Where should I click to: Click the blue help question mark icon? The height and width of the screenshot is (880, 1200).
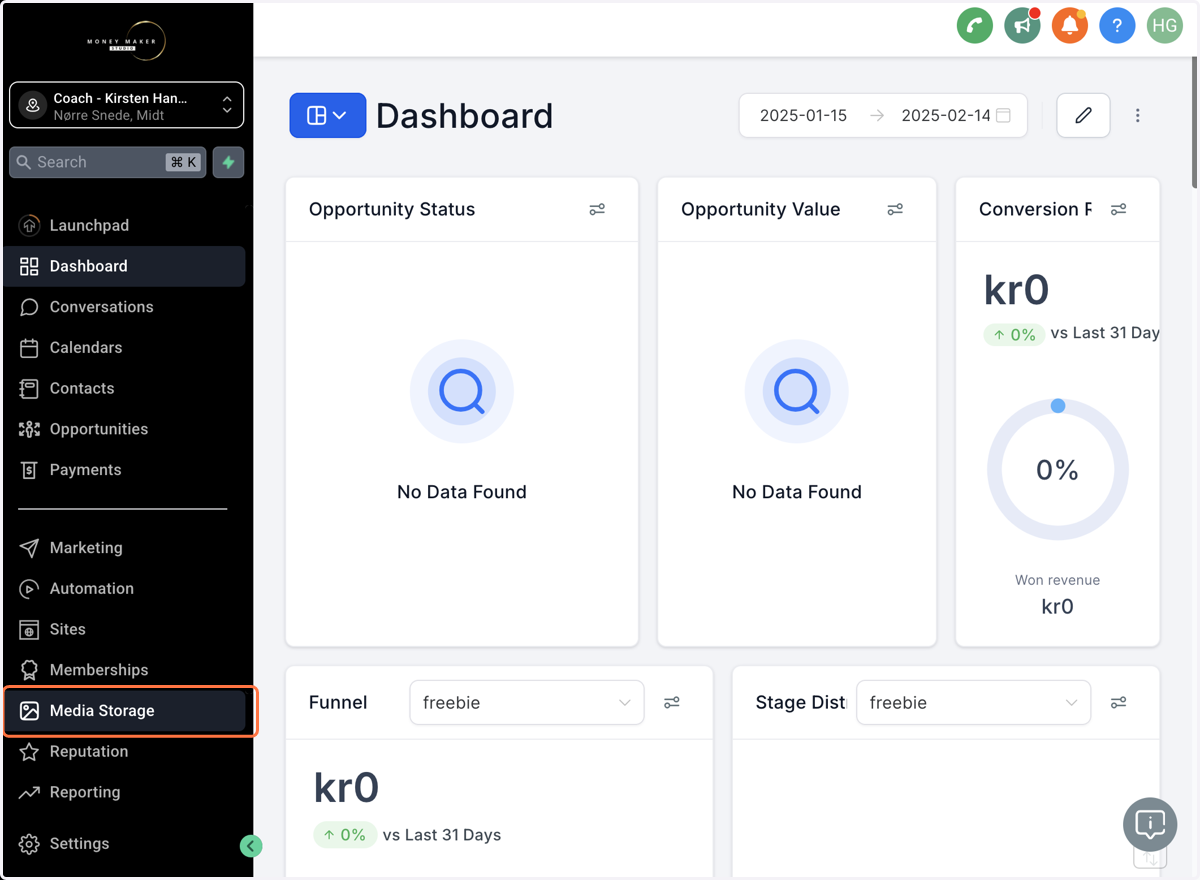point(1117,26)
